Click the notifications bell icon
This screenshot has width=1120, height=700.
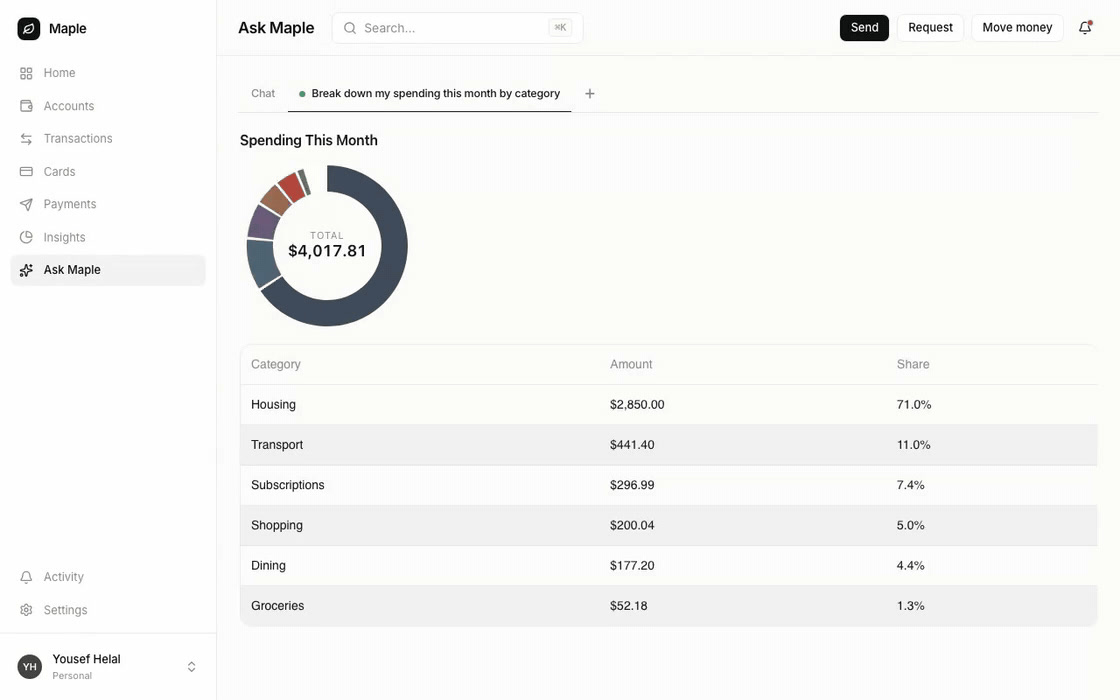tap(1085, 27)
